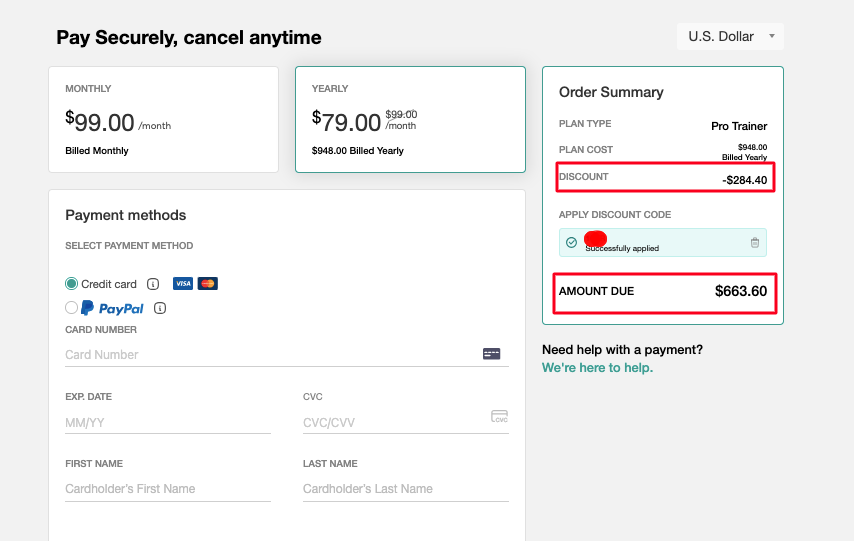Click the PayPal logo
This screenshot has height=541, width=854.
(x=112, y=309)
